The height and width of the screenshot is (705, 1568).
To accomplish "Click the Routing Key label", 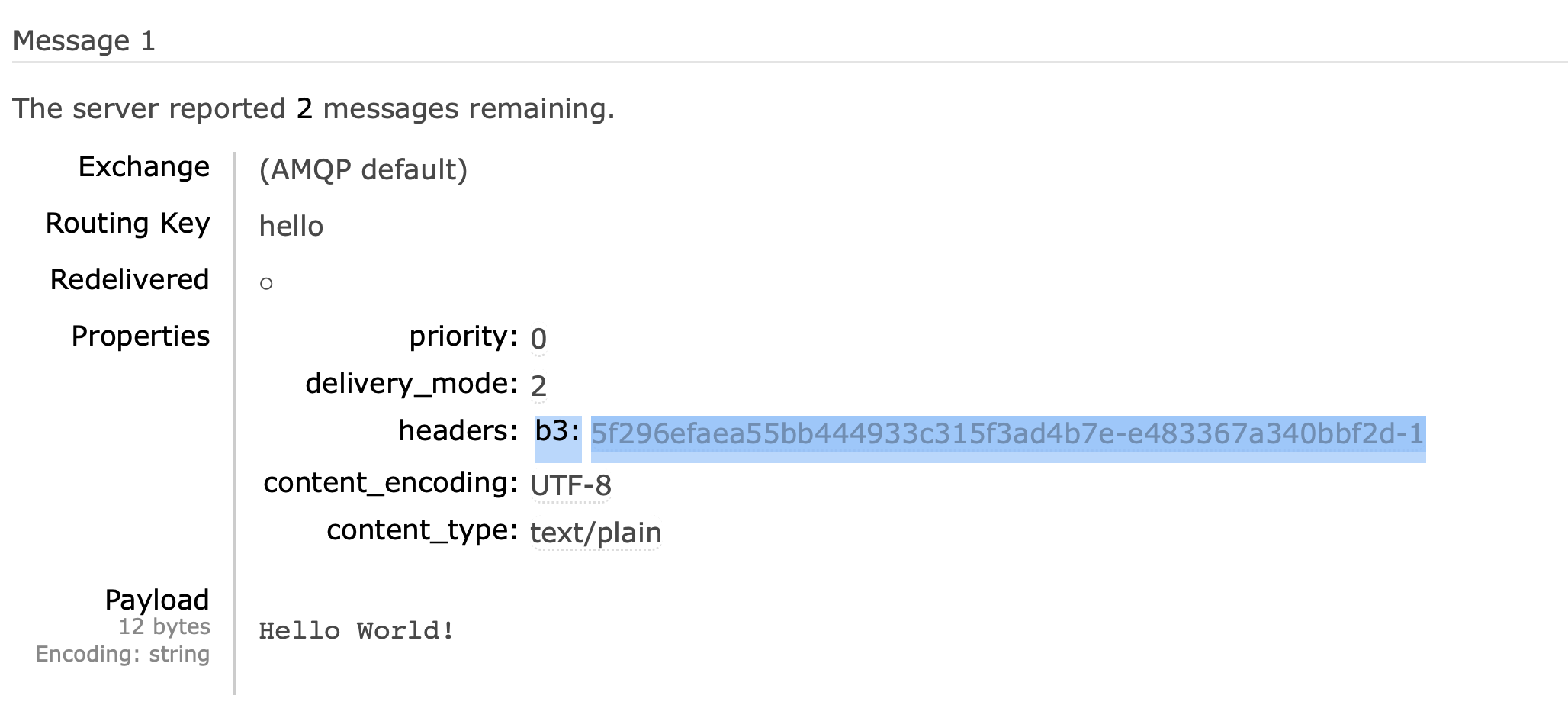I will pos(127,224).
